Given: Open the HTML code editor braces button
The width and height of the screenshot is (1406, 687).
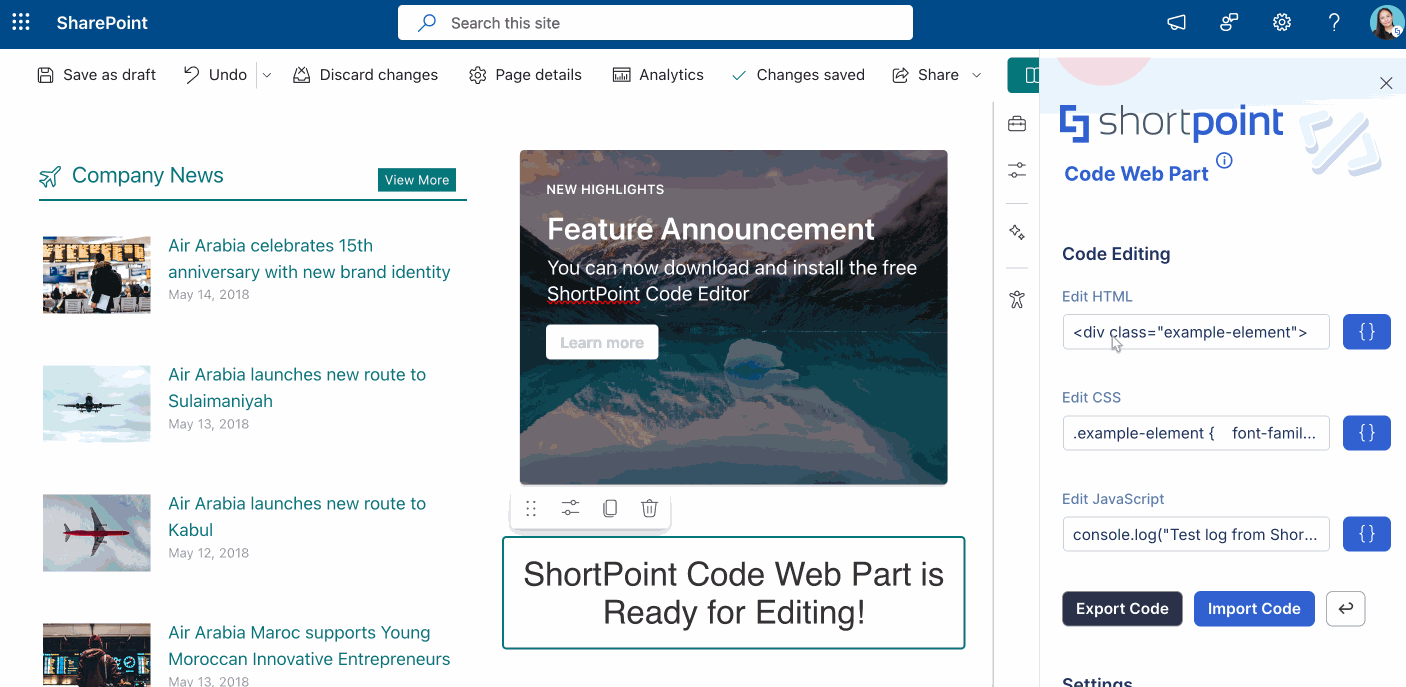Looking at the screenshot, I should click(x=1367, y=332).
